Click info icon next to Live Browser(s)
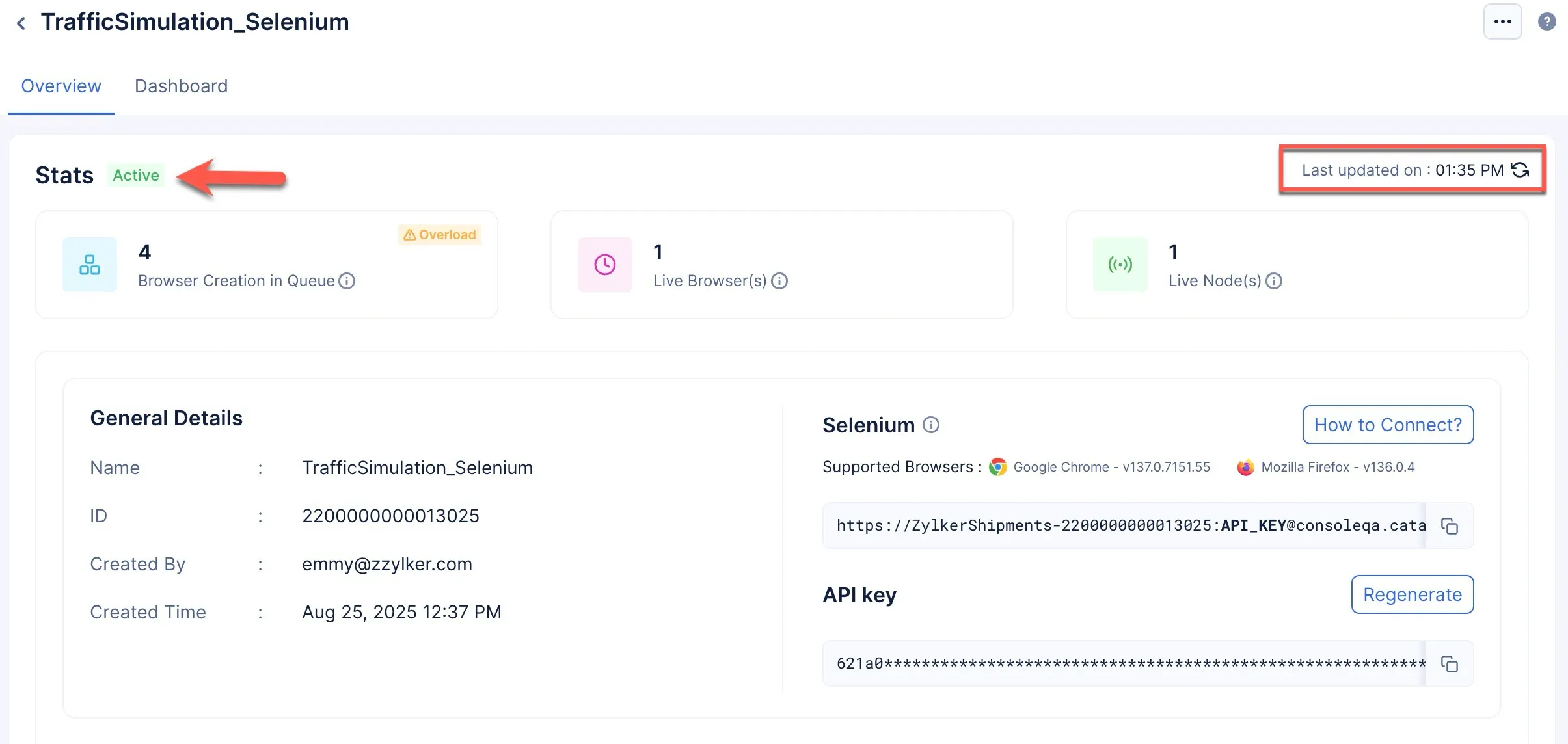 779,281
